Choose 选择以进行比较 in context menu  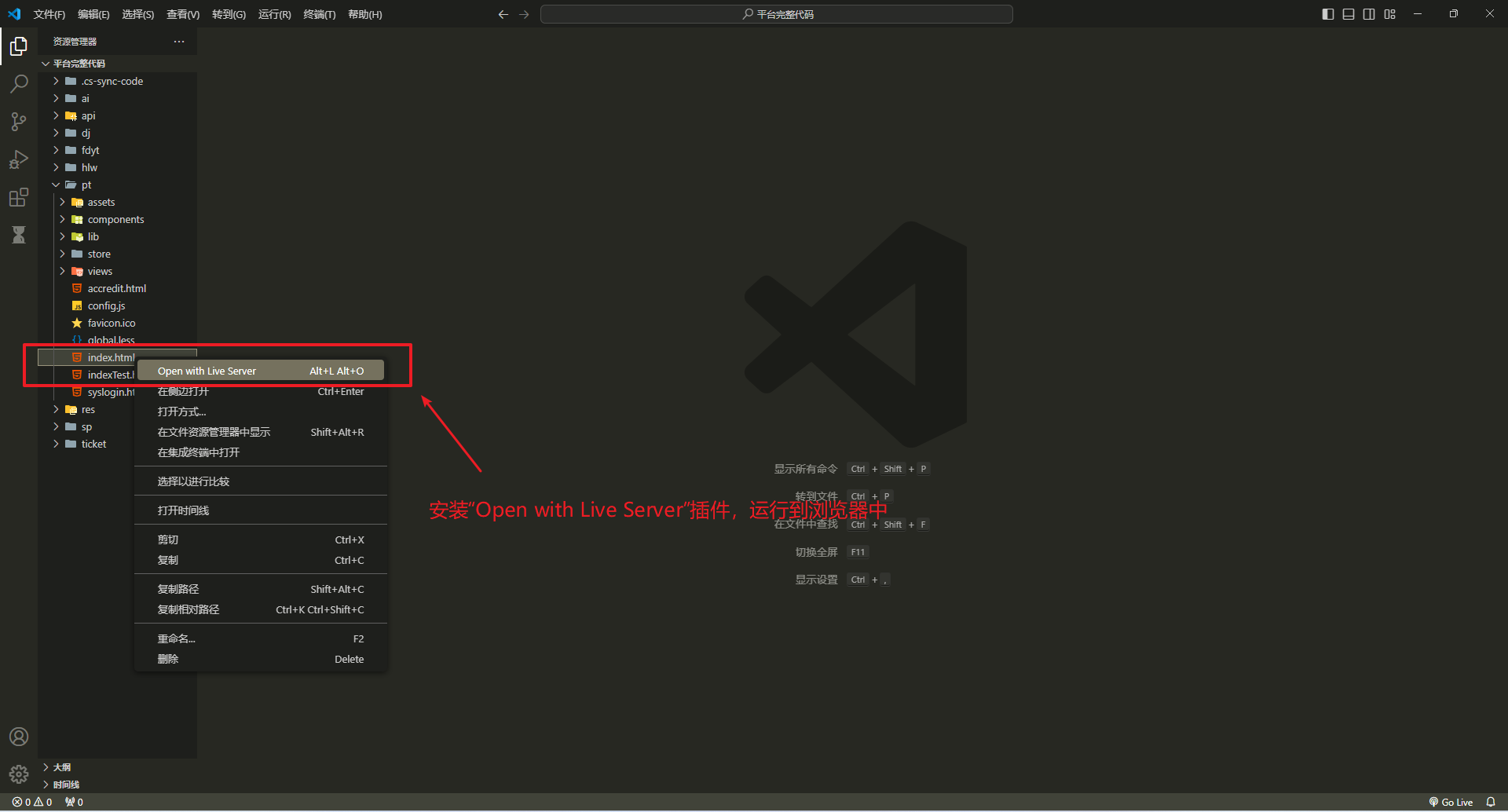click(x=261, y=481)
